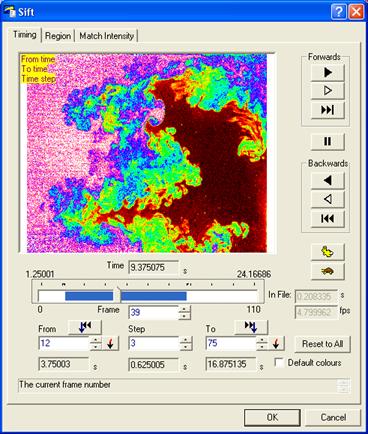Image resolution: width=368 pixels, height=434 pixels.
Task: Click the Frame number input field
Action: coord(153,312)
